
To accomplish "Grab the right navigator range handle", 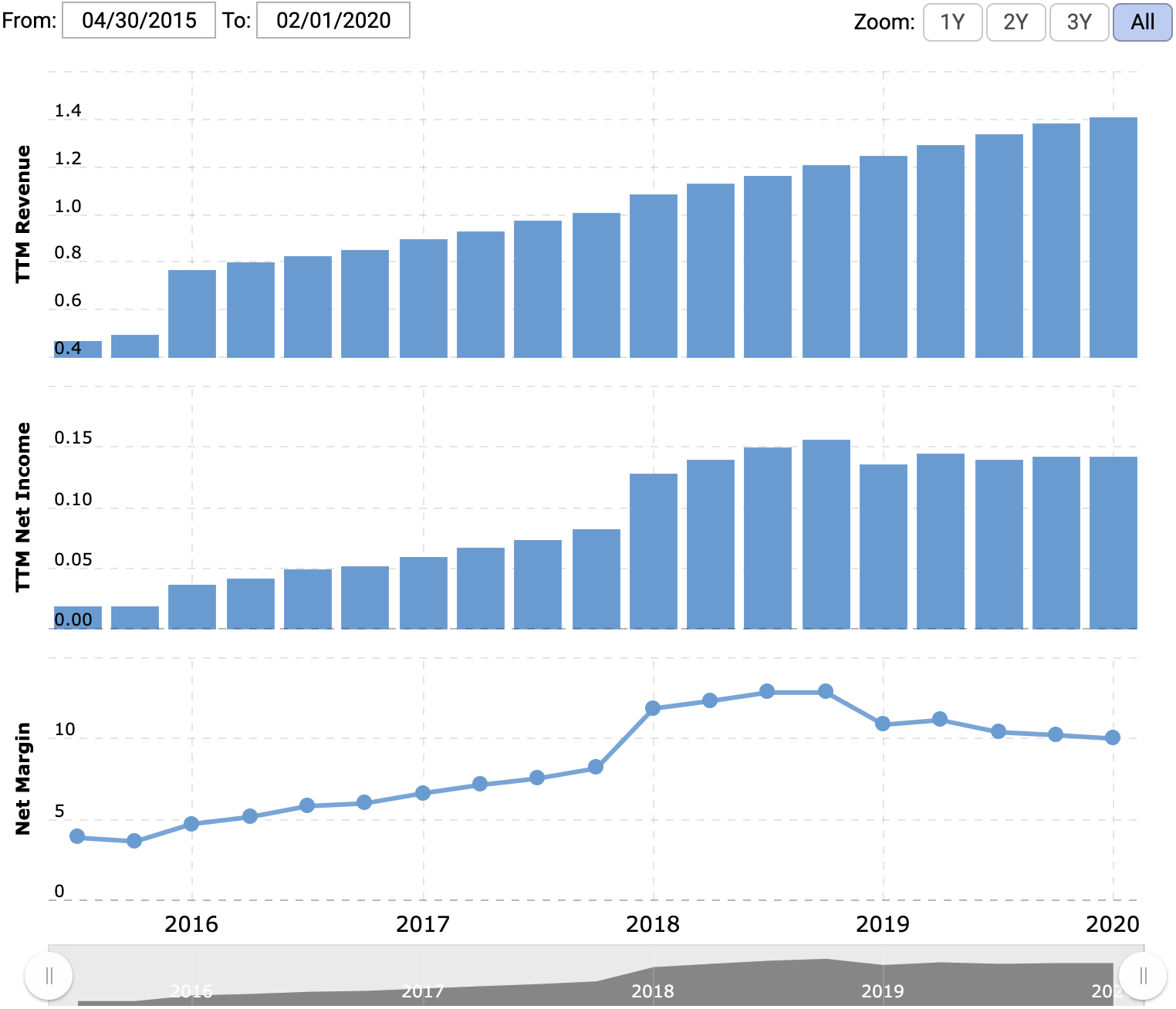I will [x=1143, y=976].
